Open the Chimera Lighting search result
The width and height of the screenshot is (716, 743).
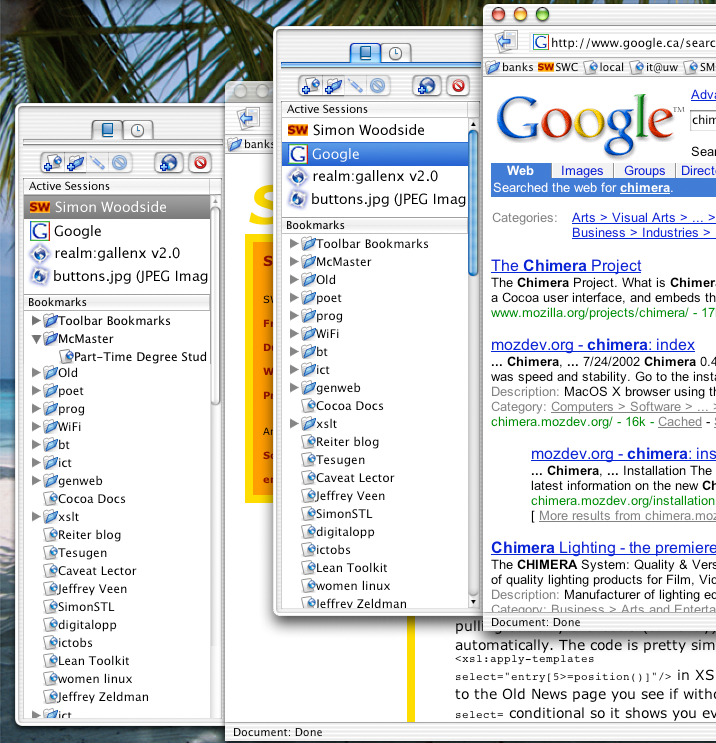(x=603, y=548)
